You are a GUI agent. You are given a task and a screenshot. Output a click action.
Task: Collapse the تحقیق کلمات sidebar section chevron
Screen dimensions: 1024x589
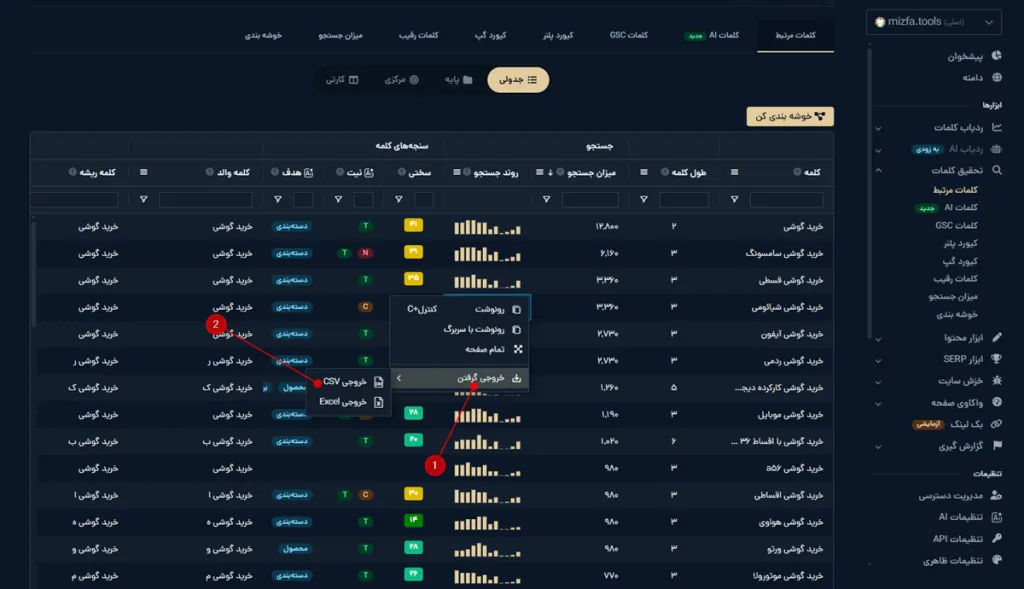coord(878,170)
